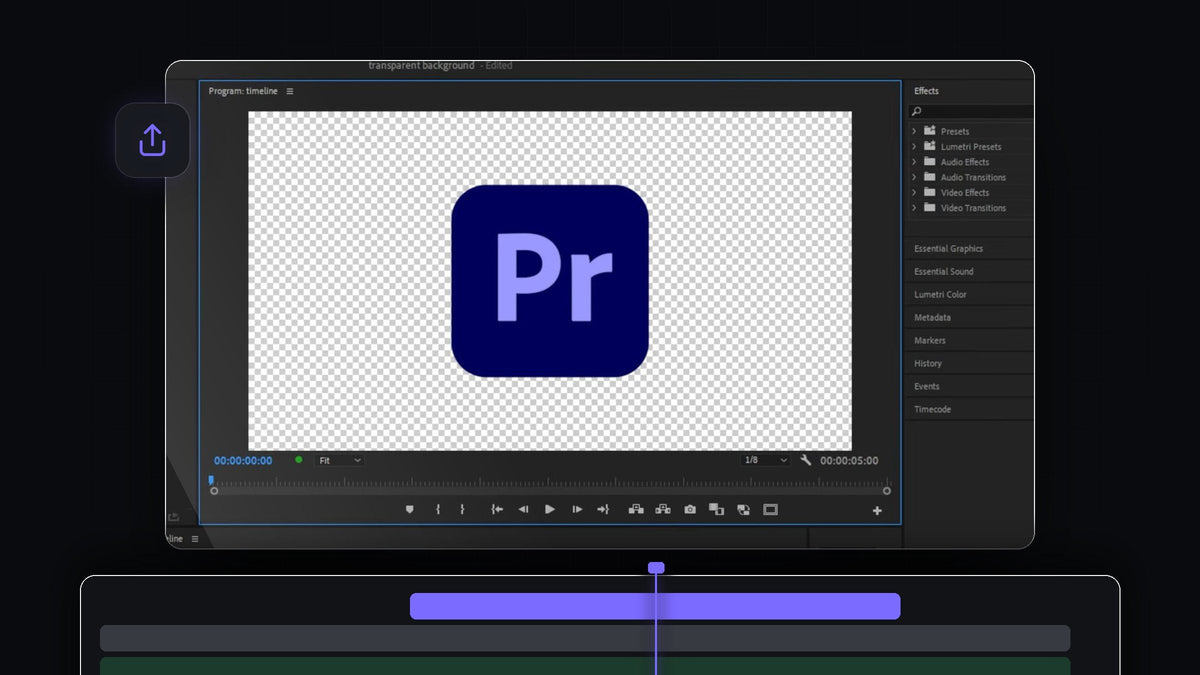Click the Add Marker button in transport bar
The width and height of the screenshot is (1200, 675).
click(x=409, y=509)
